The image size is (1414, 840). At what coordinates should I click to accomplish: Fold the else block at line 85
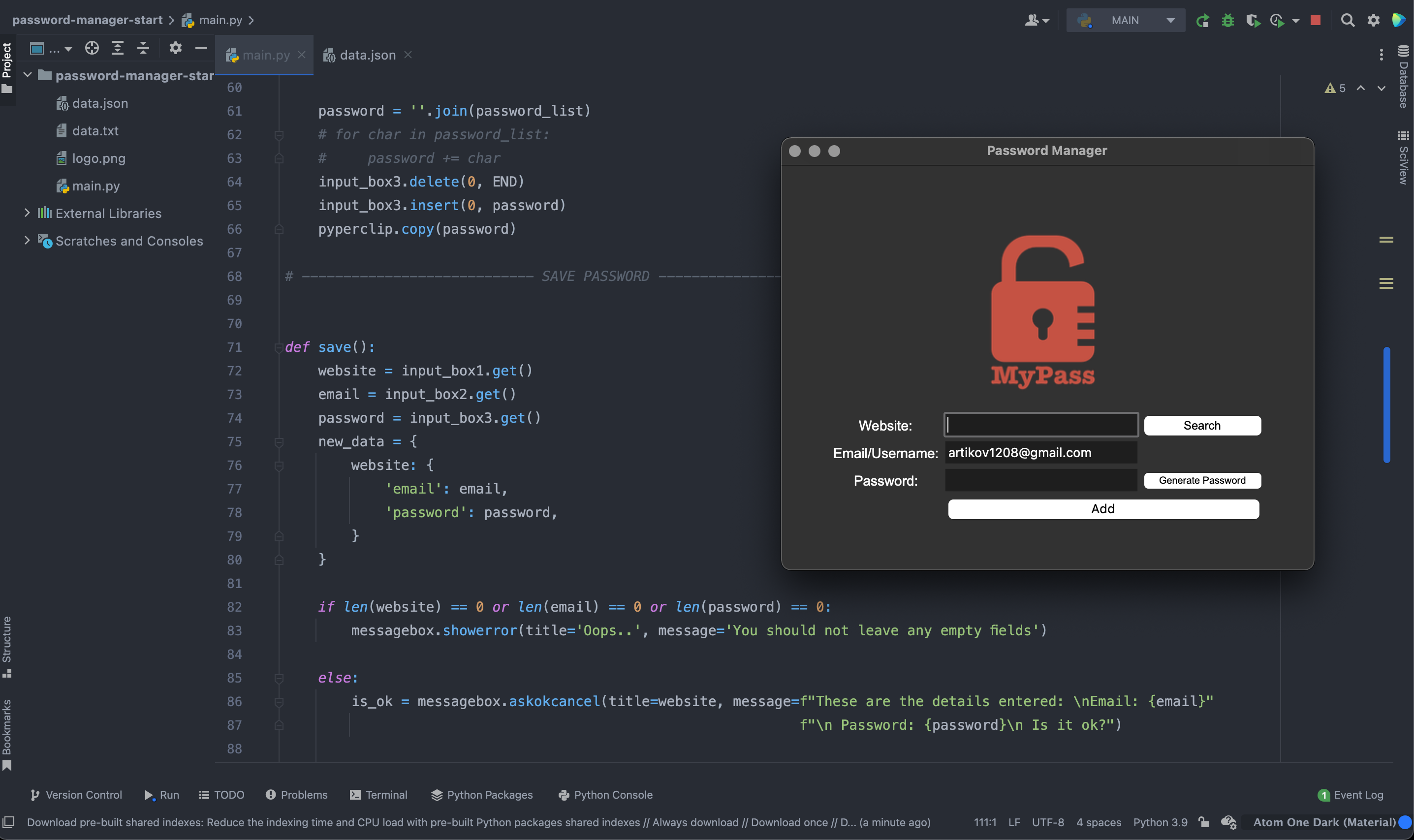[x=279, y=678]
